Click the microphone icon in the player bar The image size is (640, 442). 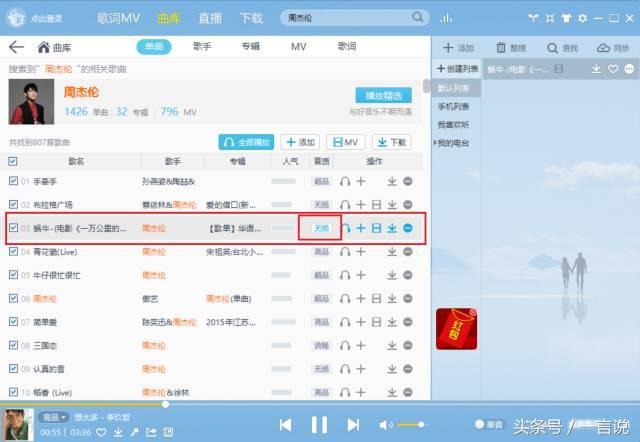coord(134,432)
